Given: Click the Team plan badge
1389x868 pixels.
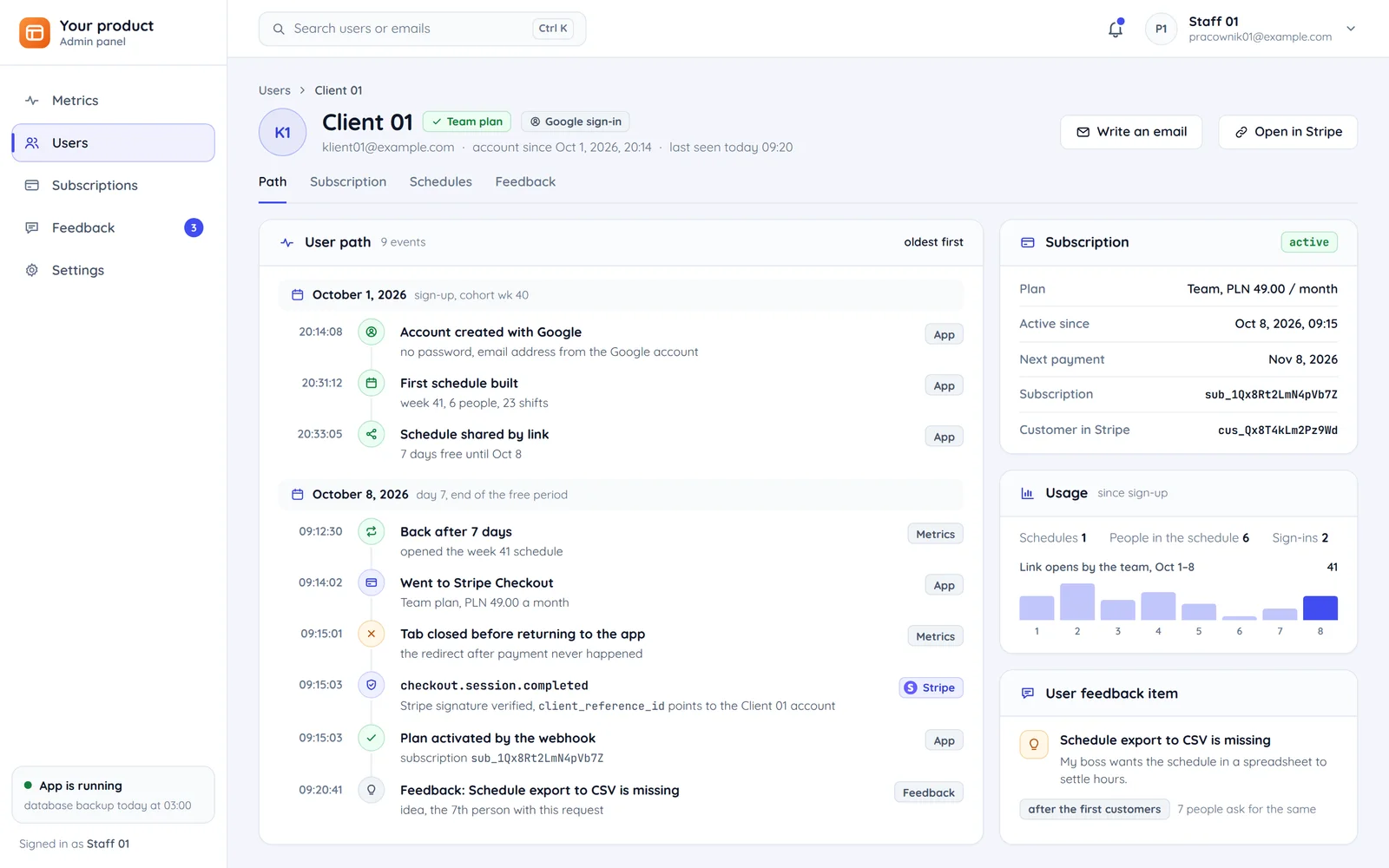Looking at the screenshot, I should [x=467, y=122].
